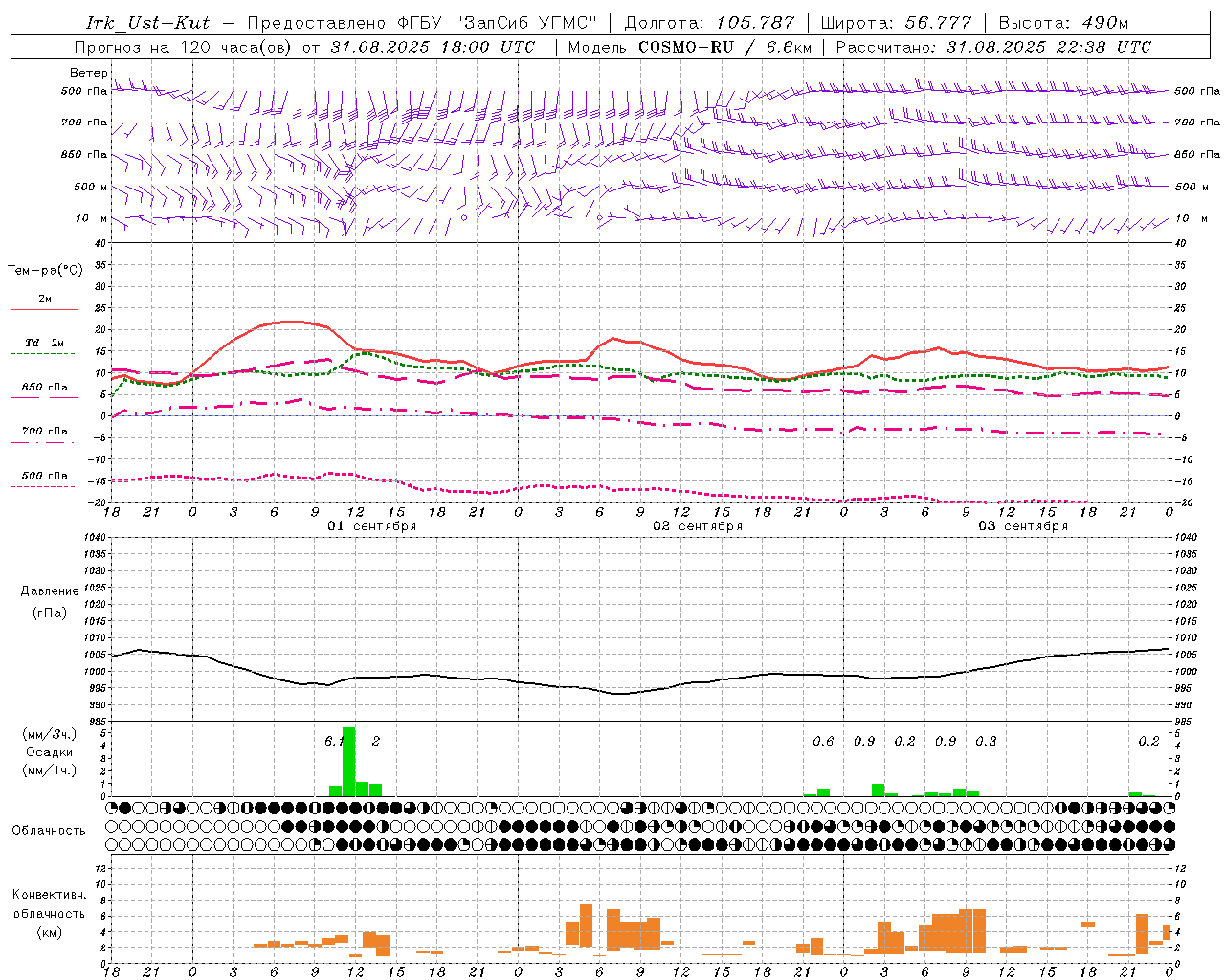
Task: Select the date label 02 сентября
Action: click(x=698, y=526)
